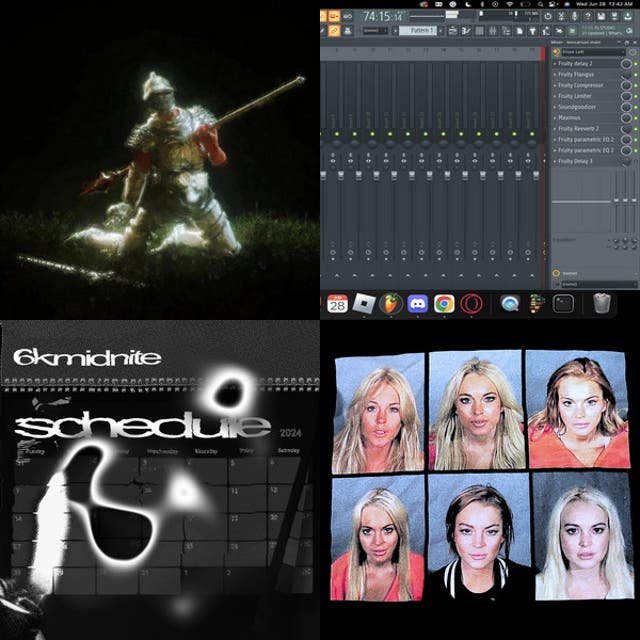
Task: Adjust Fruity Compressor mix level knob
Action: (626, 86)
